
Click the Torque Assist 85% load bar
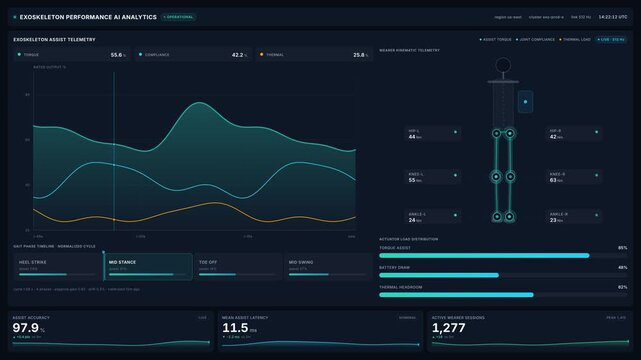pos(503,256)
